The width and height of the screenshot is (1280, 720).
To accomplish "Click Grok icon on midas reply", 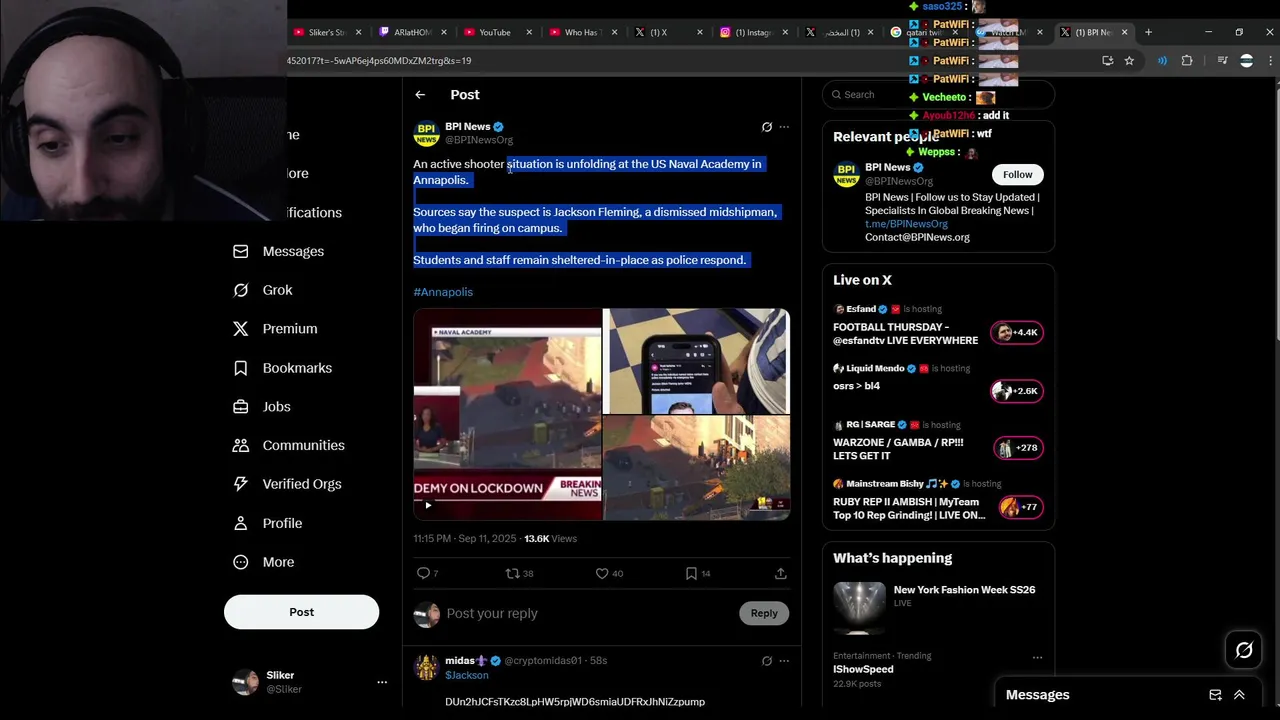I will (x=767, y=661).
